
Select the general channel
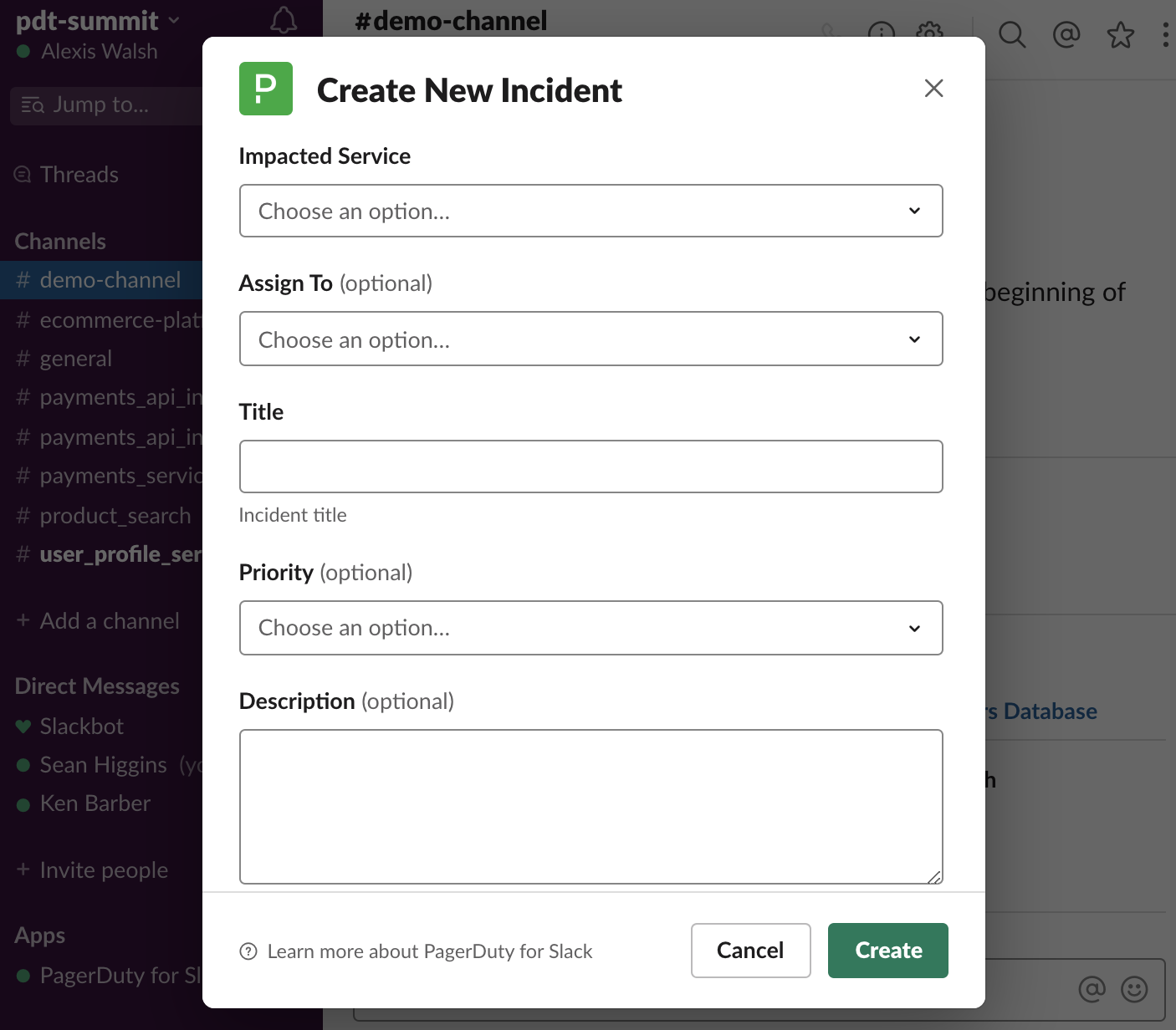click(x=75, y=359)
